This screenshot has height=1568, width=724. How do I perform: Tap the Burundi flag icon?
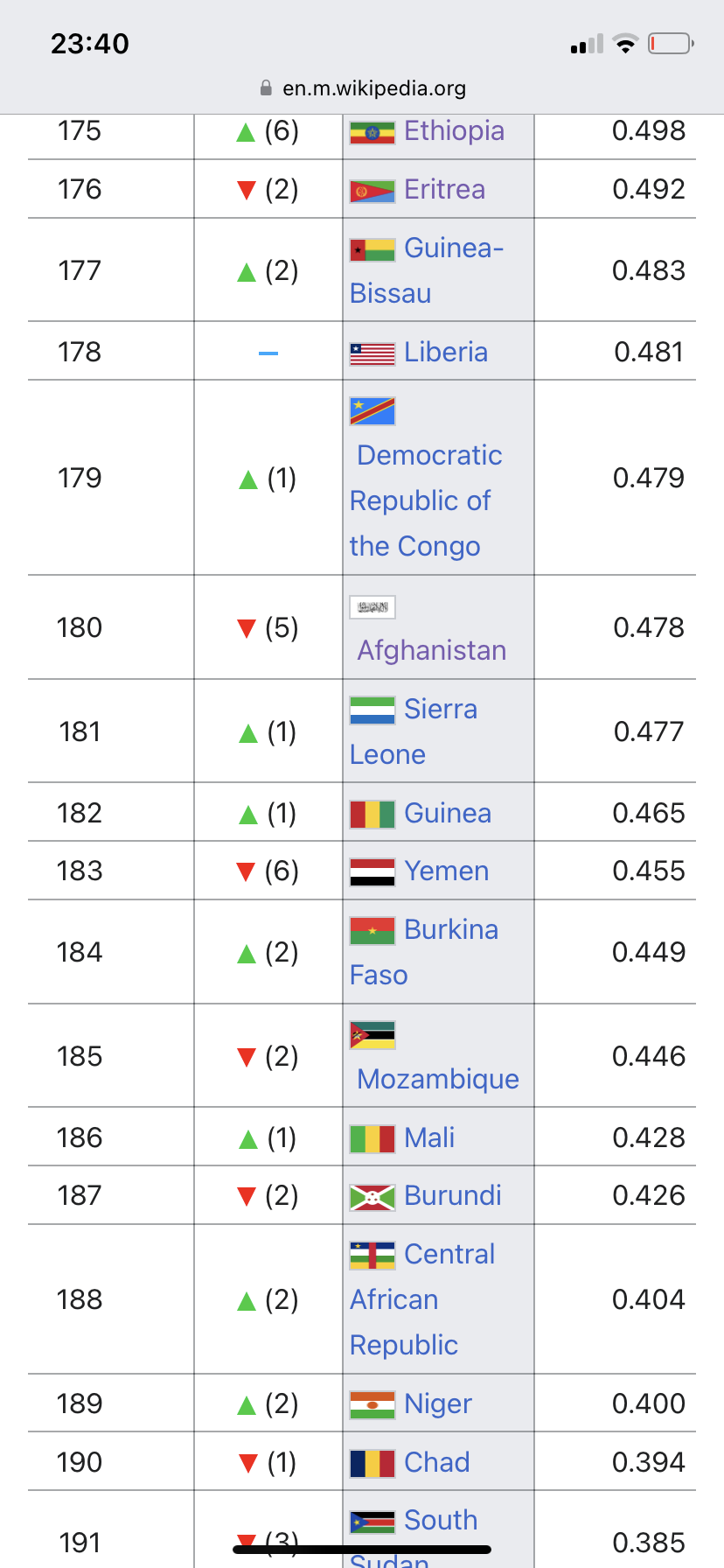[x=372, y=1197]
